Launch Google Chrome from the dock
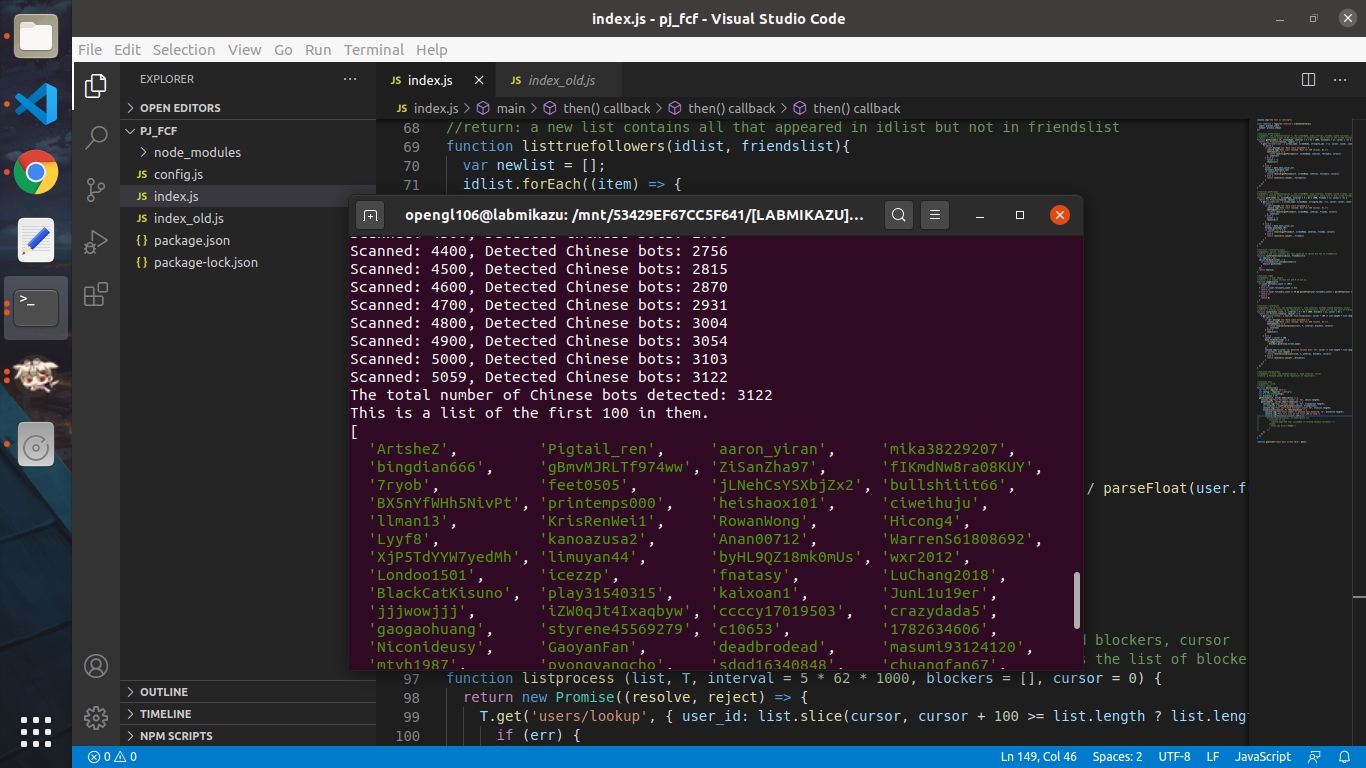This screenshot has height=768, width=1366. pyautogui.click(x=36, y=173)
